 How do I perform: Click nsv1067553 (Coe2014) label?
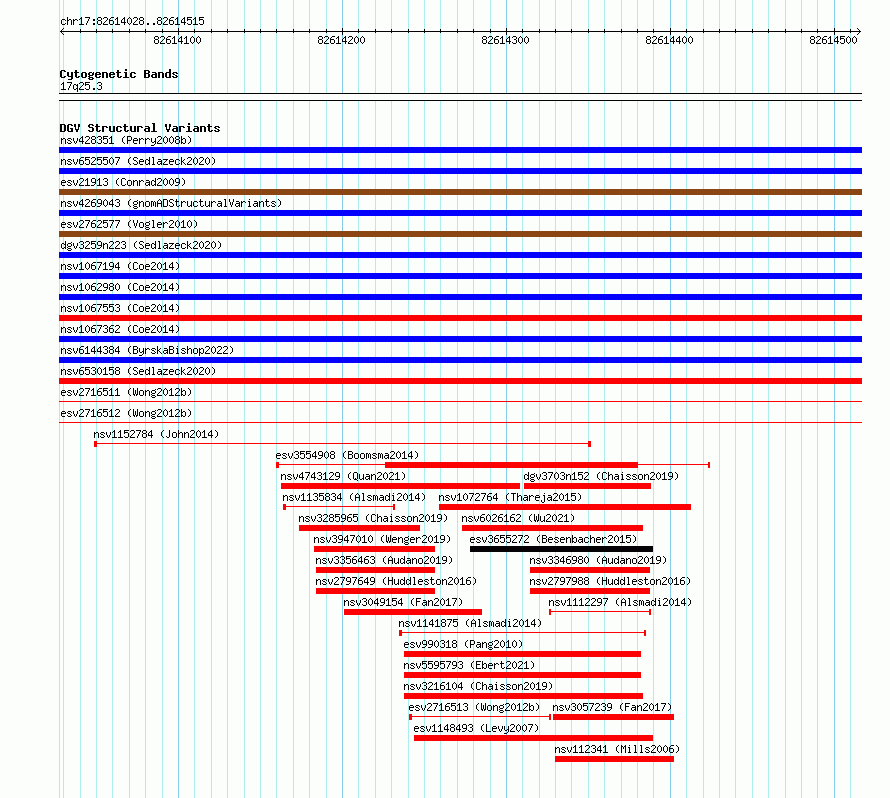tap(120, 308)
